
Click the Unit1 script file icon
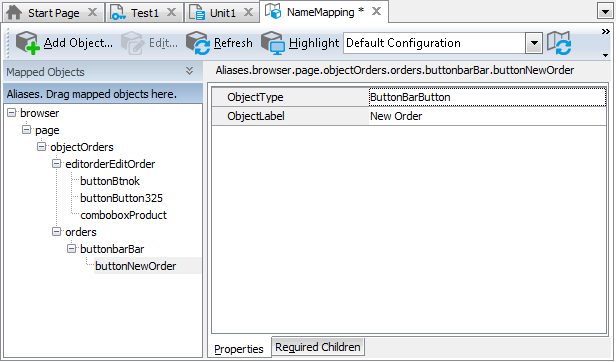[197, 13]
